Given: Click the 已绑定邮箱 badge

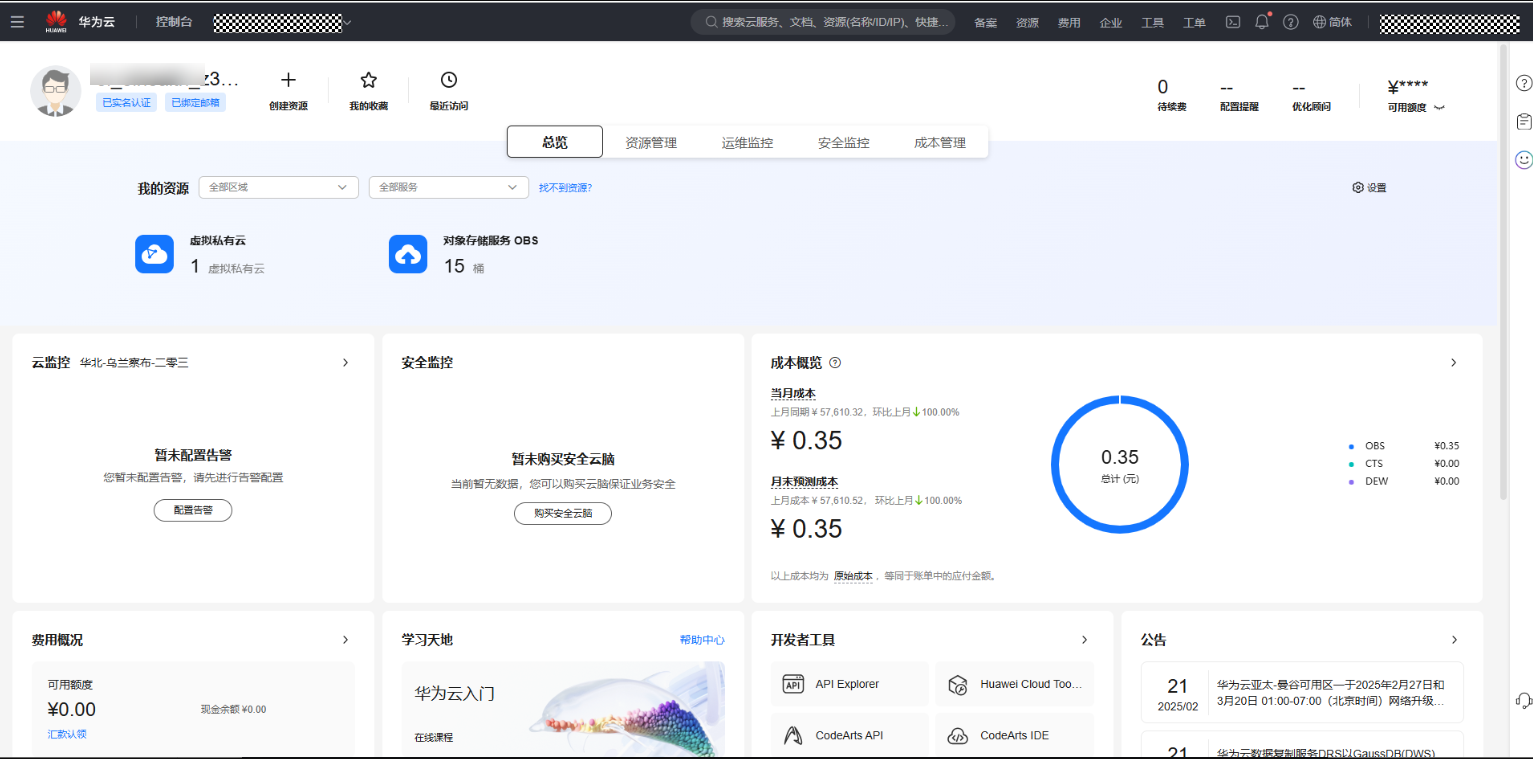Looking at the screenshot, I should [x=195, y=102].
